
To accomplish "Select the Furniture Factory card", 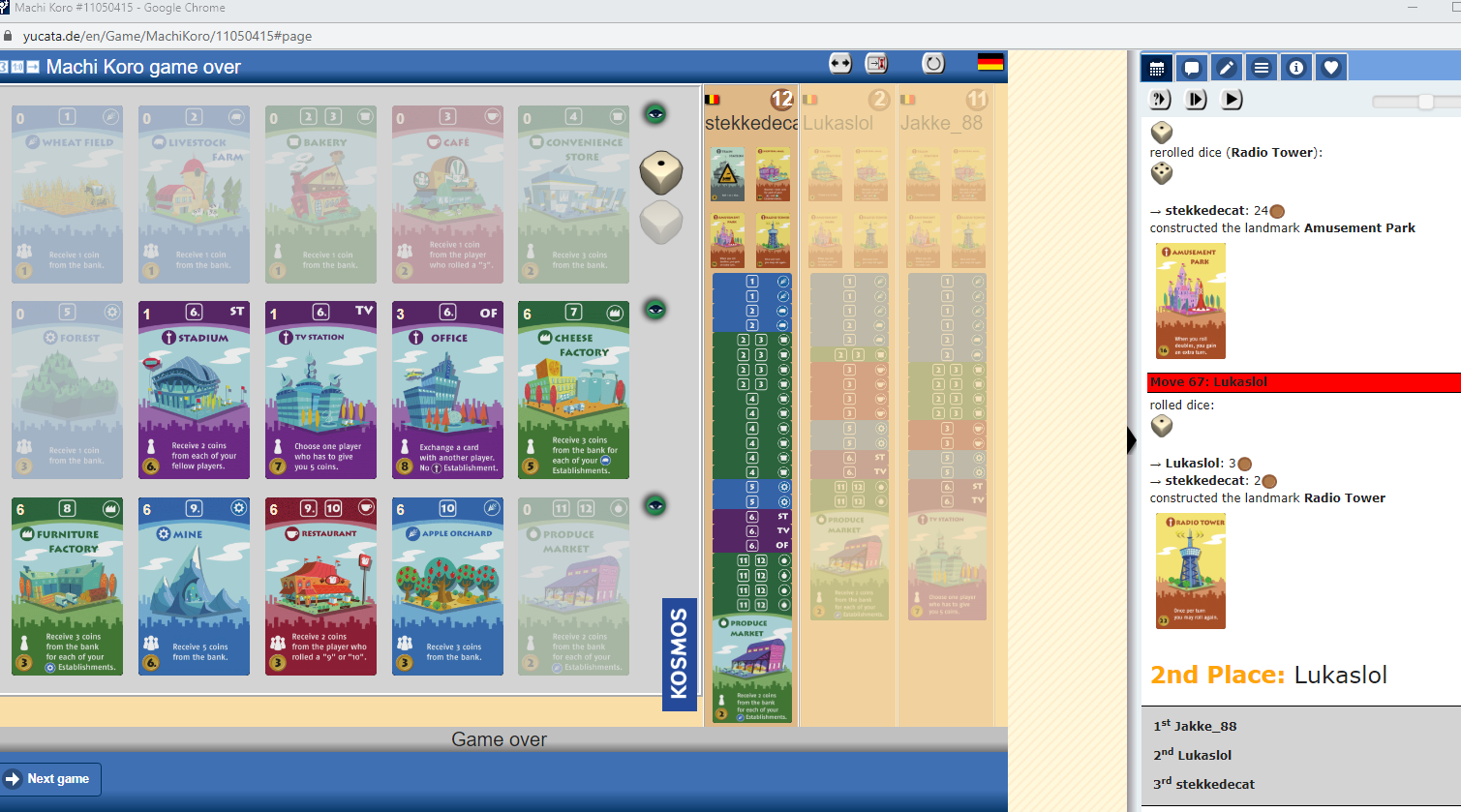I will [x=67, y=586].
